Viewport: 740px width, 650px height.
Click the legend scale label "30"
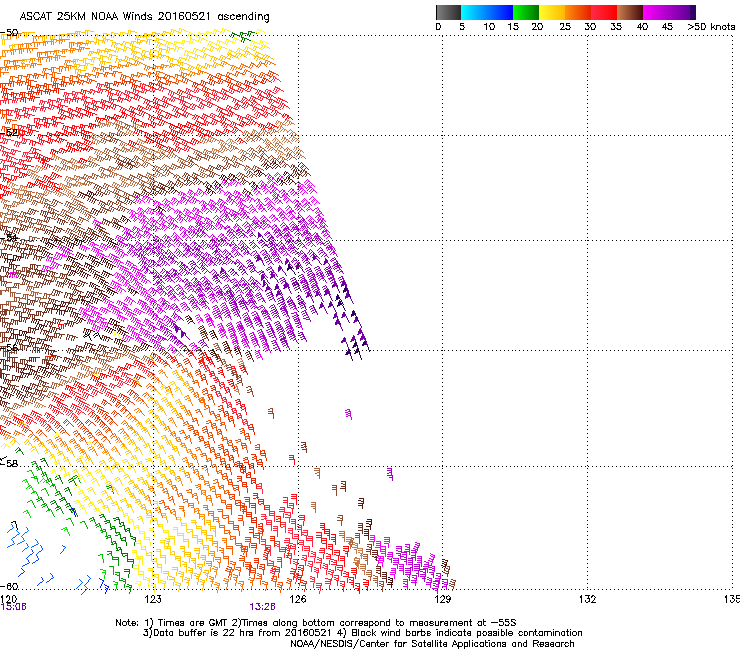click(x=590, y=27)
